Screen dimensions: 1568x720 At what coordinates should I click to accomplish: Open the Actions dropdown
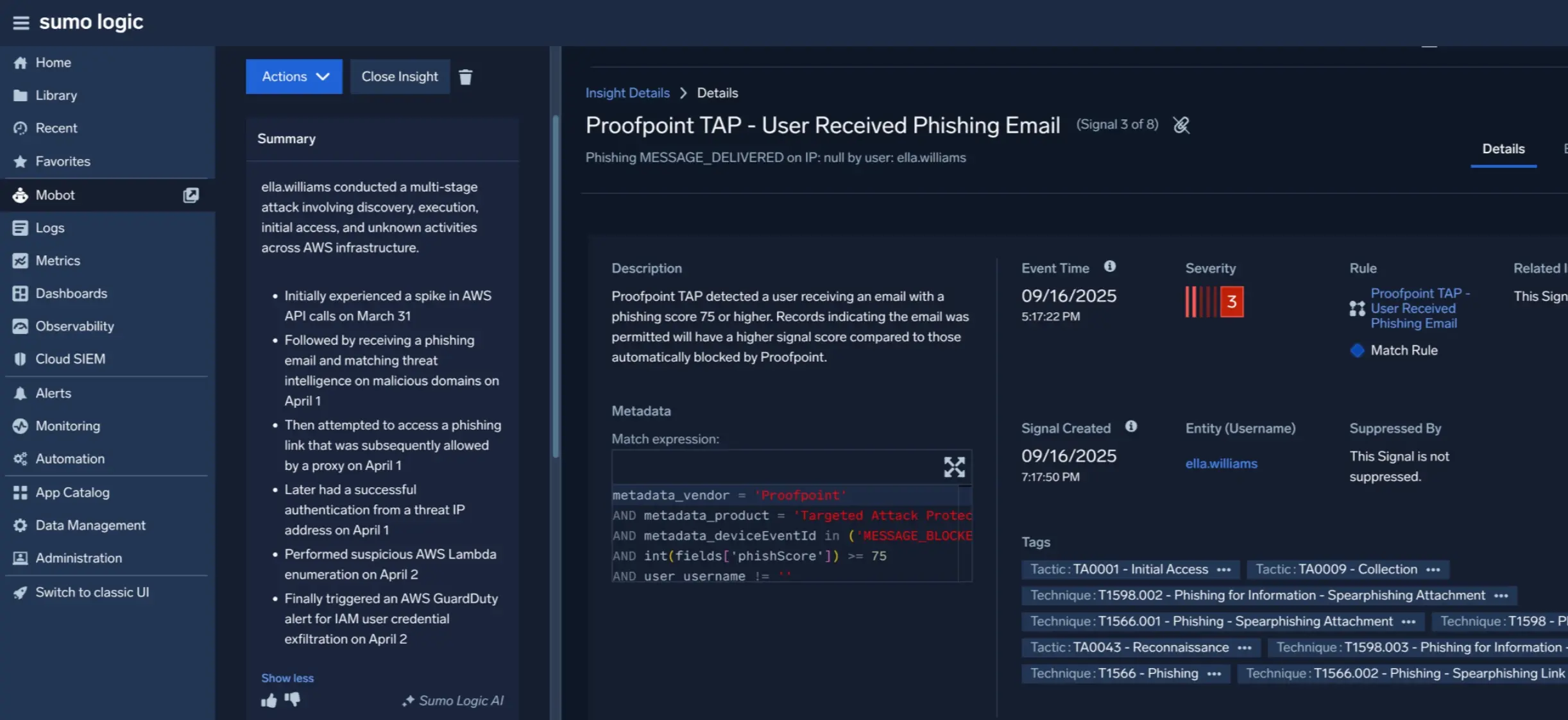tap(293, 76)
